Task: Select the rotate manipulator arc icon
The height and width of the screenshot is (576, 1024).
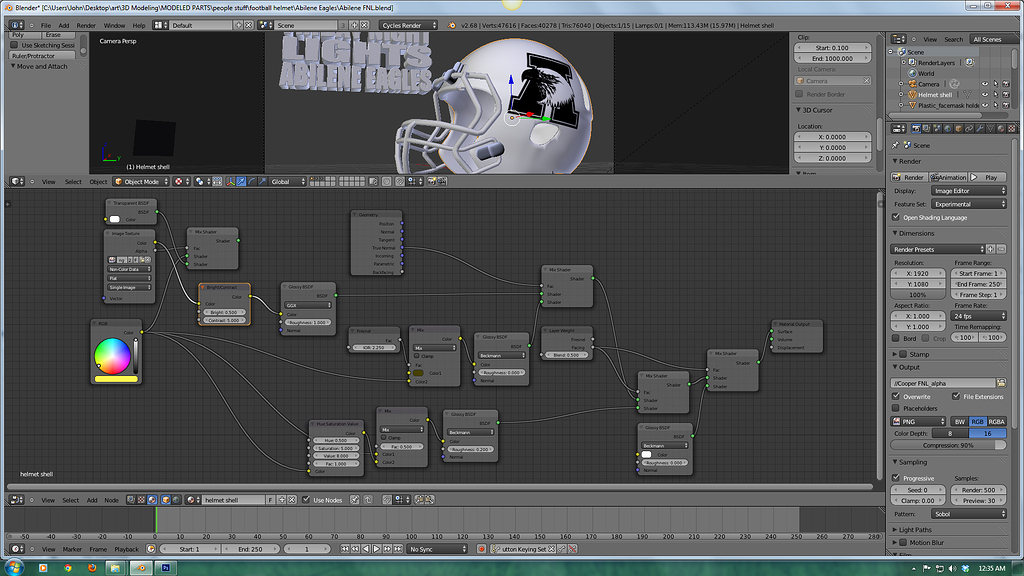Action: tap(252, 182)
